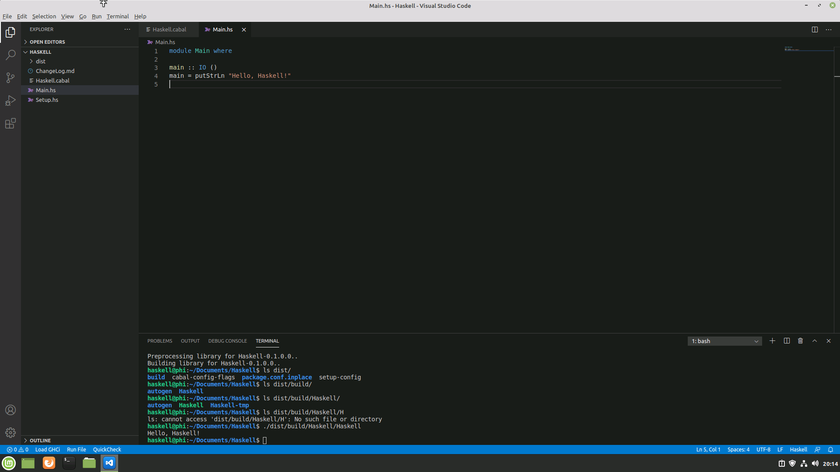Open editor more actions ellipsis
The image size is (840, 472).
(828, 29)
